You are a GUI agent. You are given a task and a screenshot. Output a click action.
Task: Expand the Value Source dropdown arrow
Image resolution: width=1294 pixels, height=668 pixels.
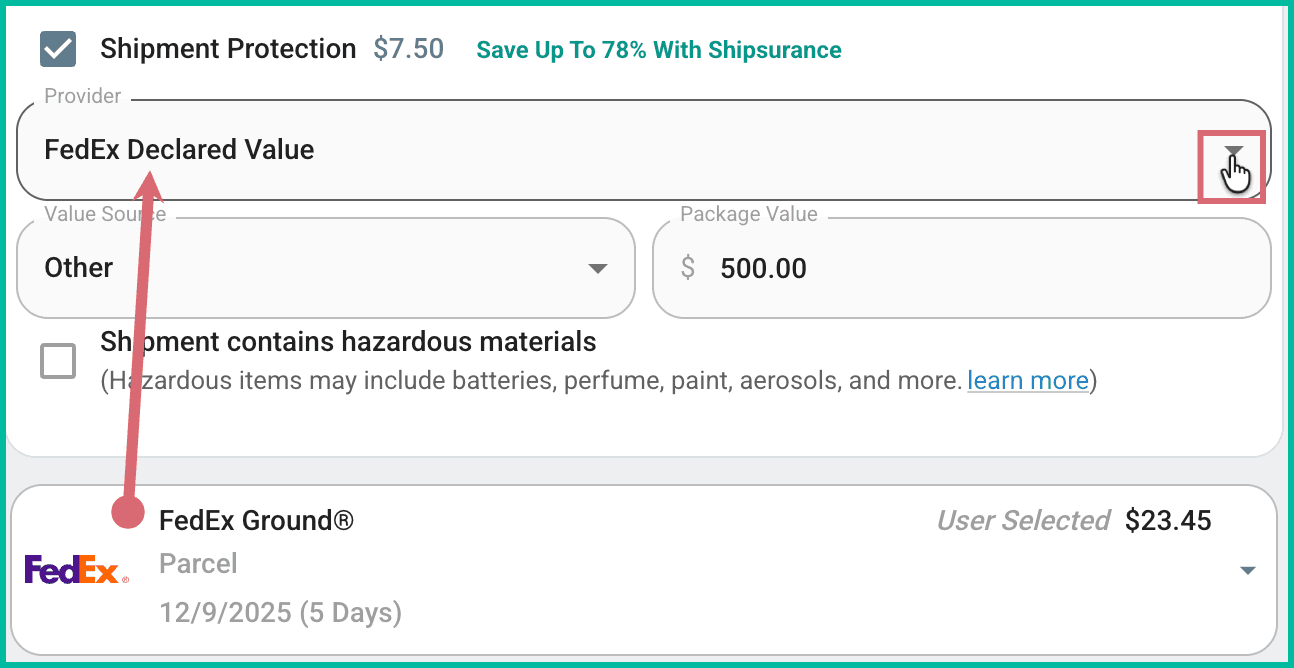(x=598, y=268)
